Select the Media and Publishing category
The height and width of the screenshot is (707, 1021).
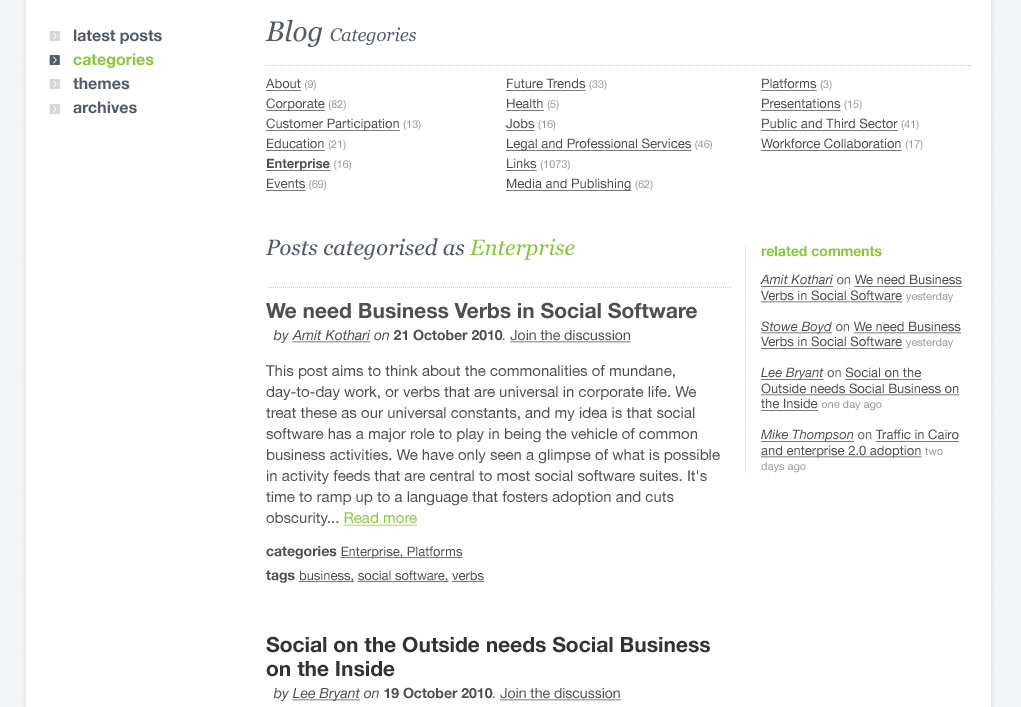pyautogui.click(x=568, y=184)
